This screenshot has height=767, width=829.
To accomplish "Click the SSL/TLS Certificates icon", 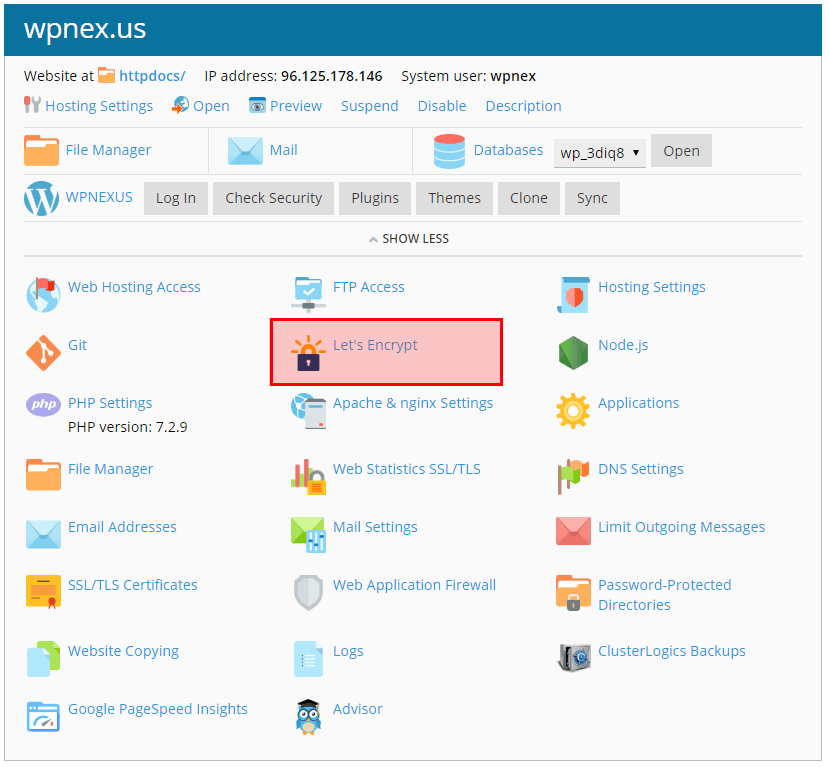I will (43, 592).
